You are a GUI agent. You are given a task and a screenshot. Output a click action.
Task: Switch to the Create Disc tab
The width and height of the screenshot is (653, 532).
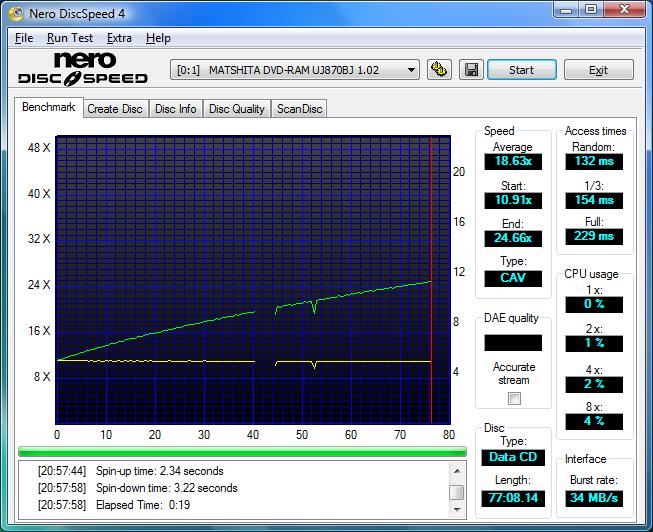coord(115,109)
